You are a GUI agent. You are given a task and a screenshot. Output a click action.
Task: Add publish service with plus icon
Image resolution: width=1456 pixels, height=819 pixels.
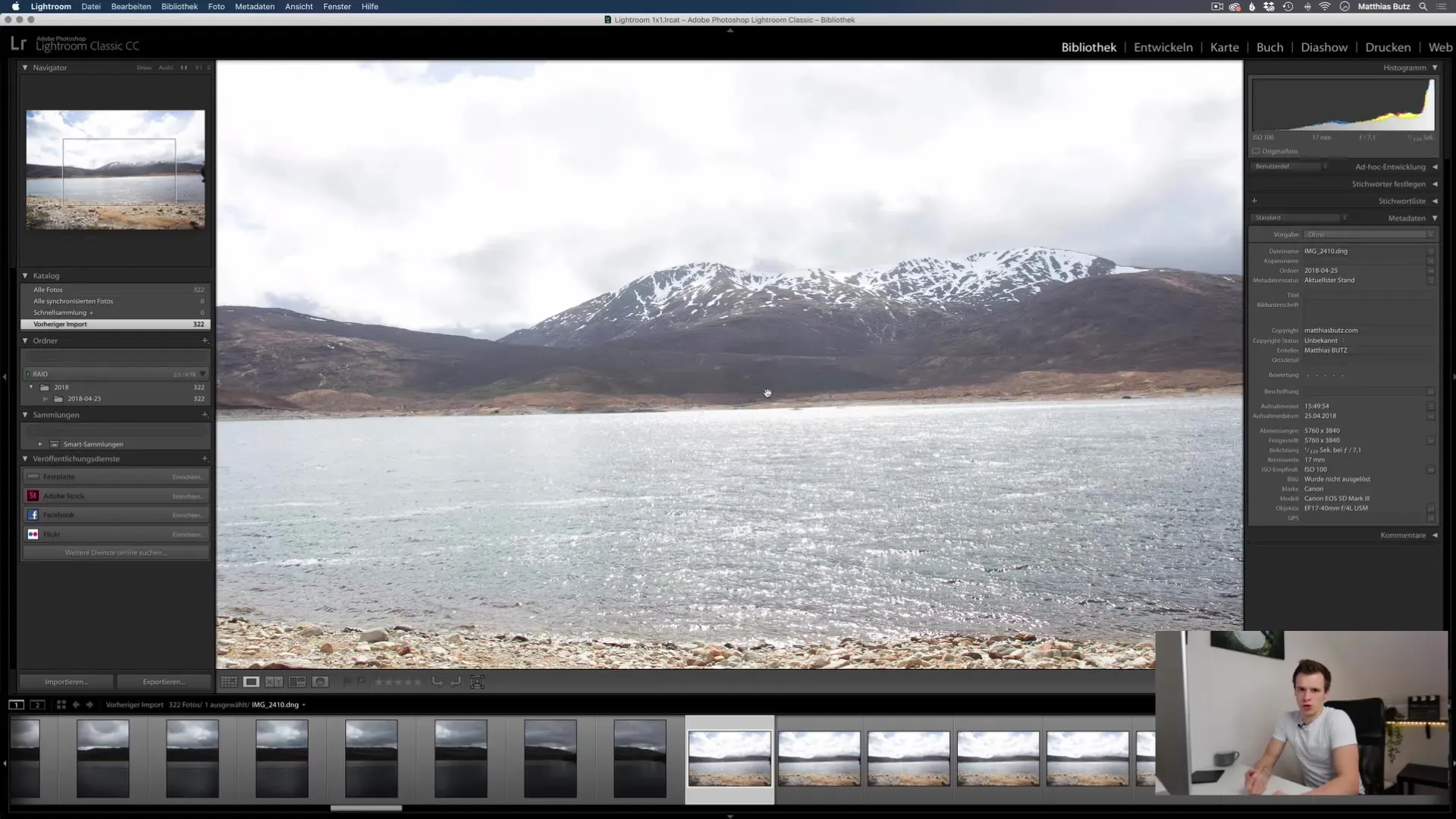(205, 459)
